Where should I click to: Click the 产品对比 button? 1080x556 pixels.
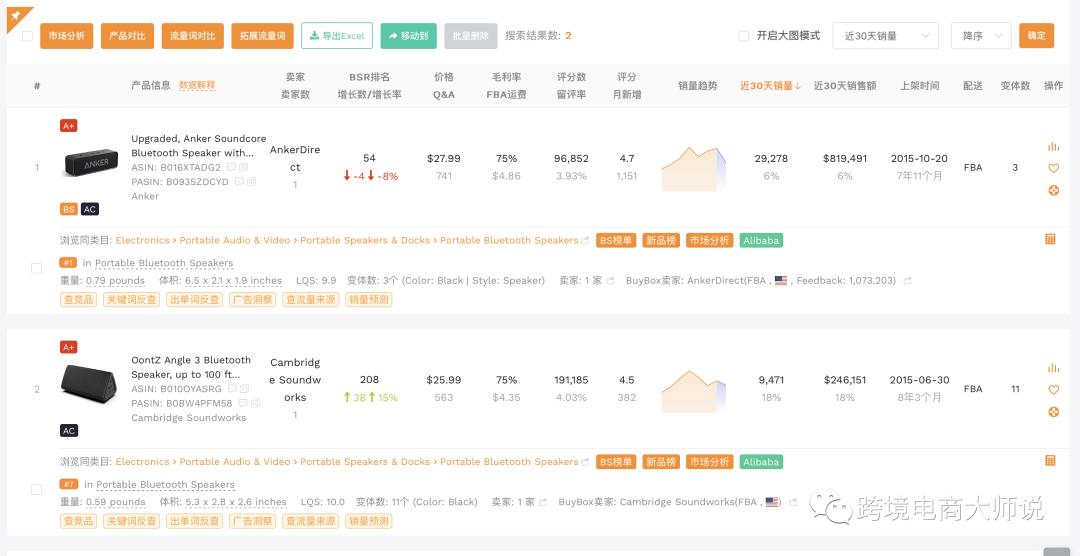[x=127, y=36]
